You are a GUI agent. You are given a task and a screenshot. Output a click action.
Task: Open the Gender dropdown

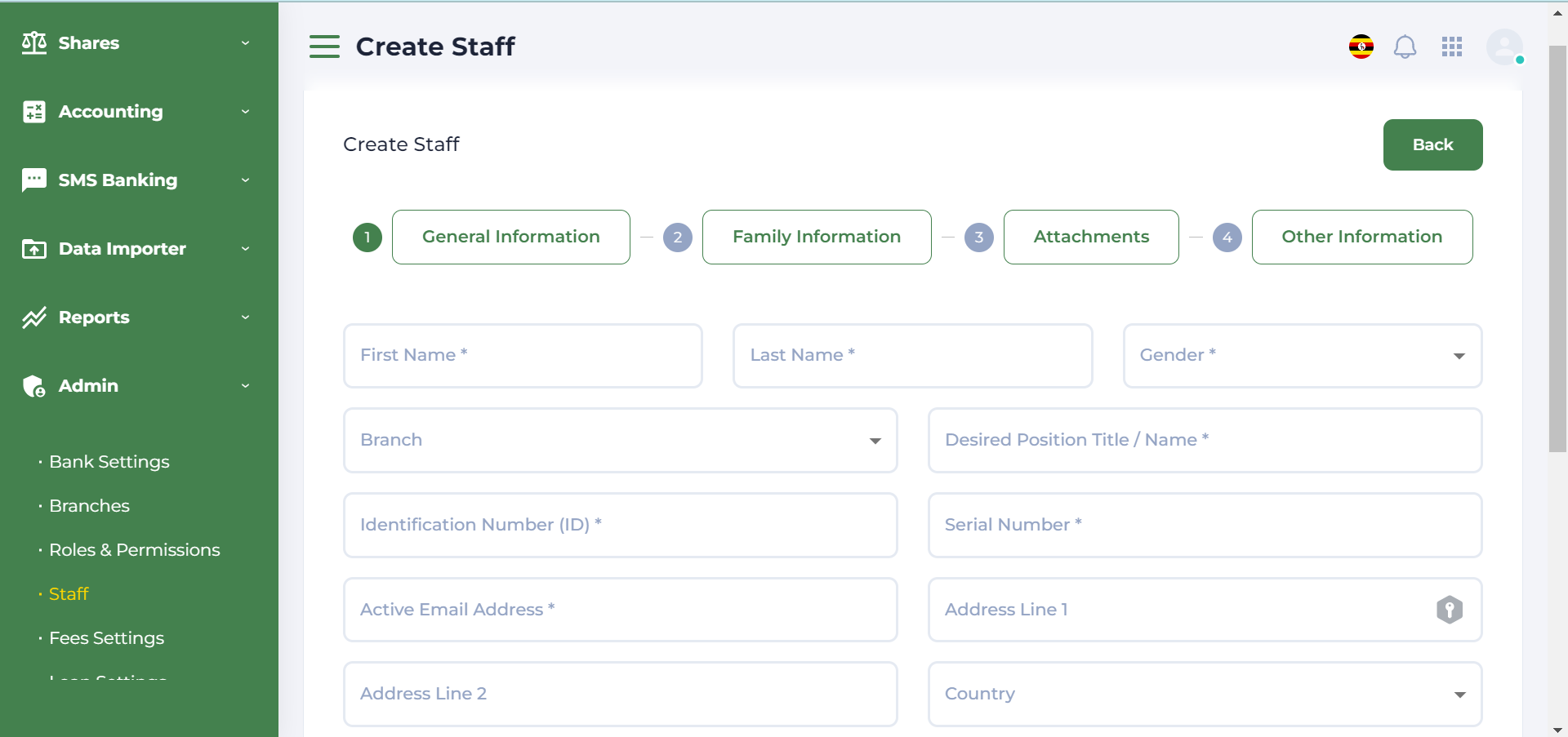click(1302, 356)
